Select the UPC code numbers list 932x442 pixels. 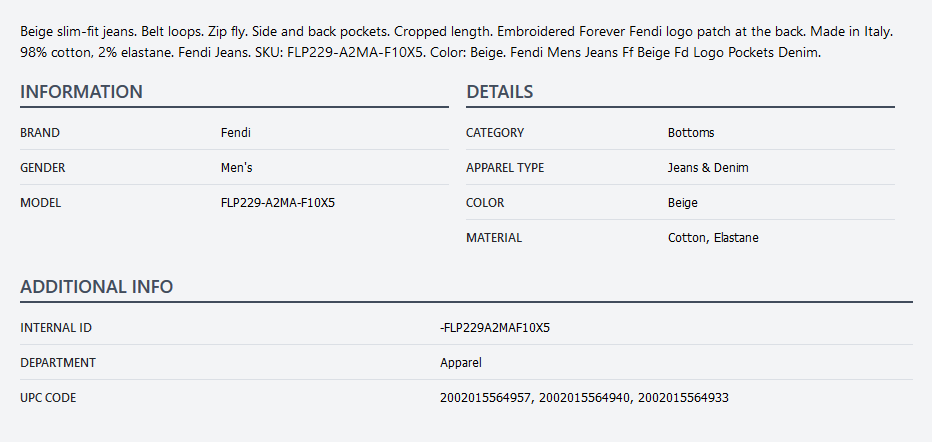click(x=584, y=398)
